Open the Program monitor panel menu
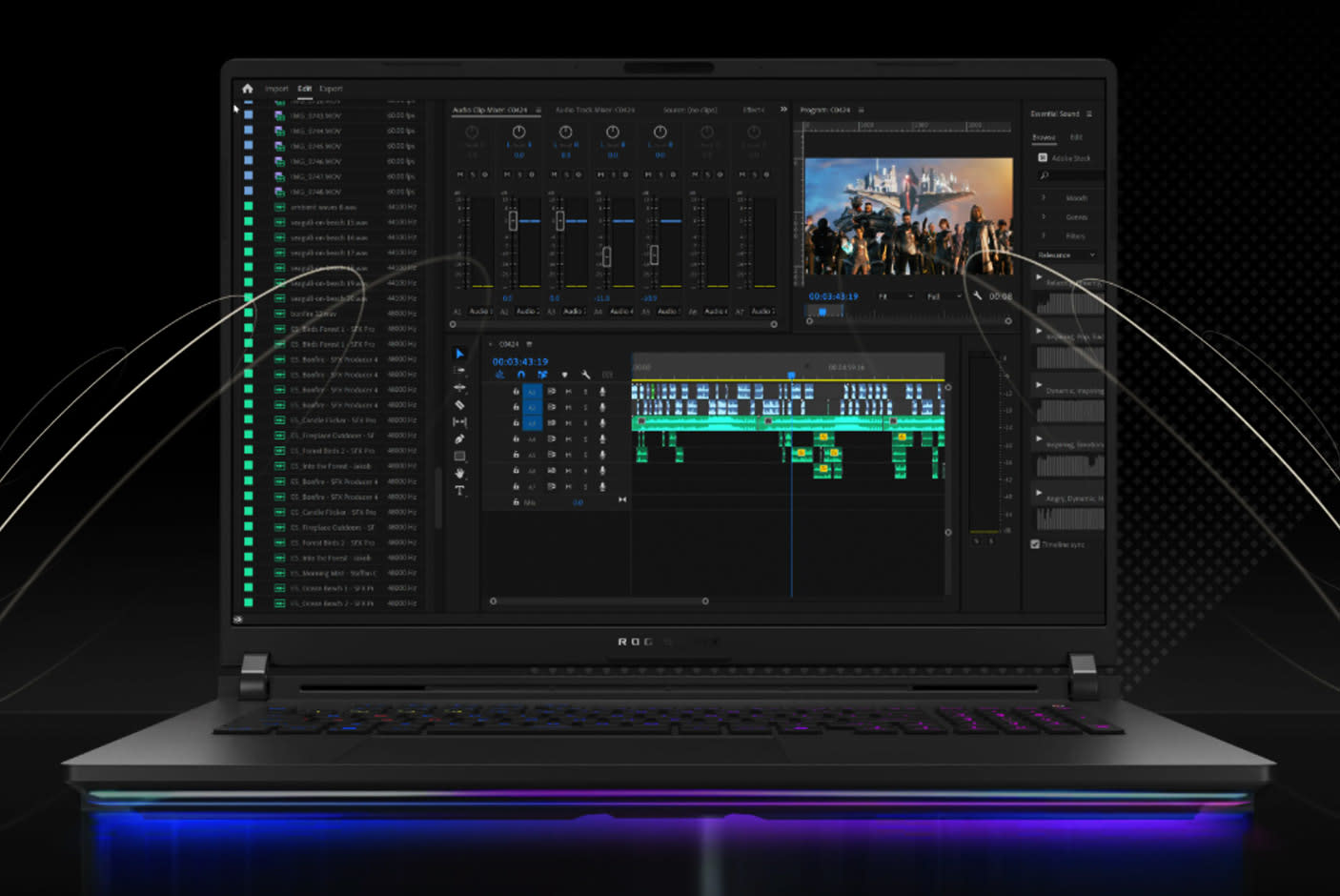 (862, 110)
